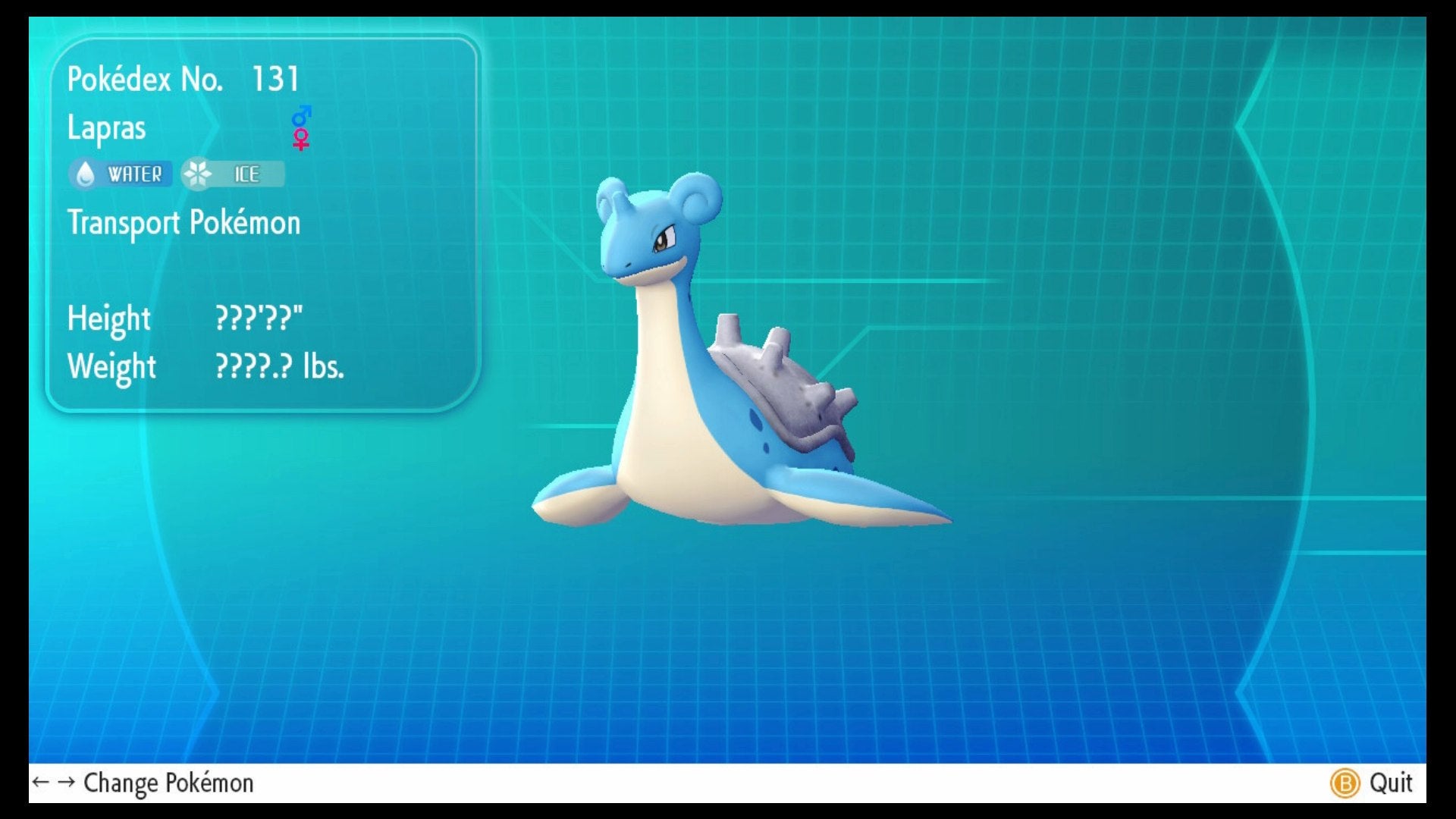Click the unknown Height value
This screenshot has width=1456, height=819.
click(259, 318)
